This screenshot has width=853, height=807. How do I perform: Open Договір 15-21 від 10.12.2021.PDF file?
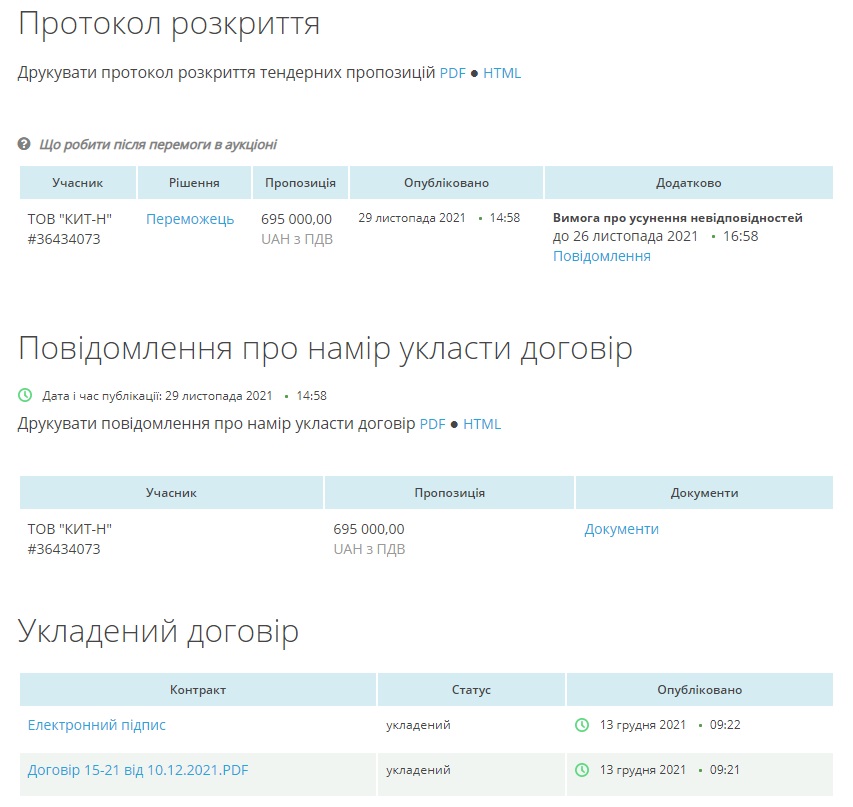click(138, 770)
